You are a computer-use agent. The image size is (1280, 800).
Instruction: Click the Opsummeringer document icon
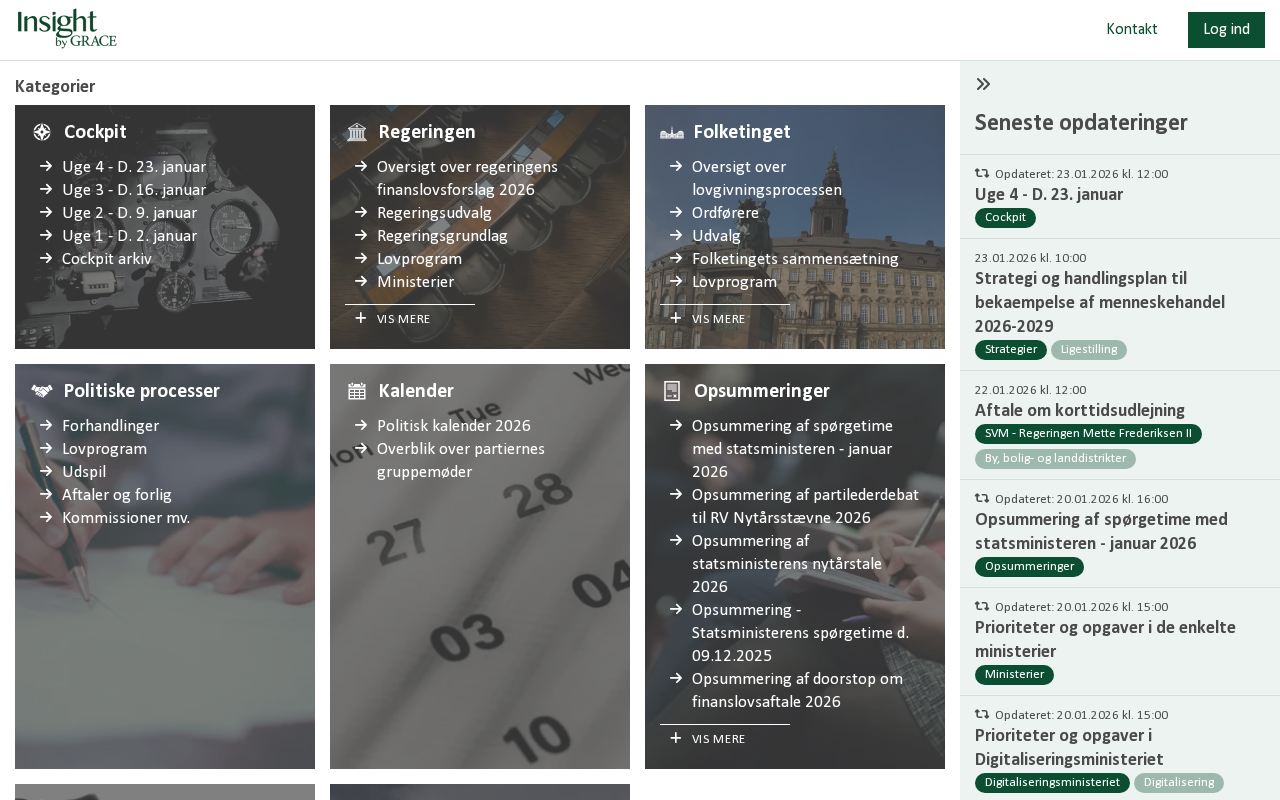[x=672, y=391]
